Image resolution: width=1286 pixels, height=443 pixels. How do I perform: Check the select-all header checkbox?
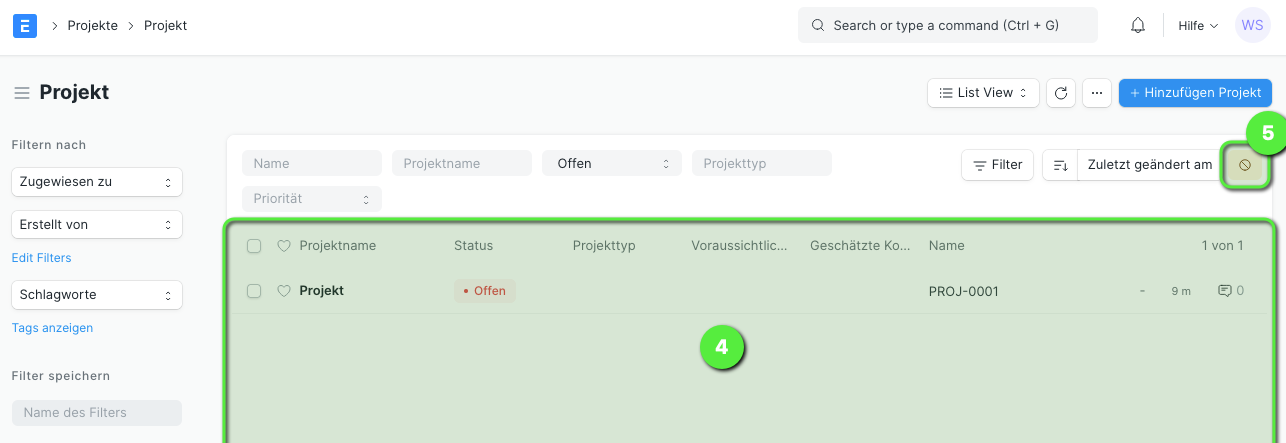(254, 246)
